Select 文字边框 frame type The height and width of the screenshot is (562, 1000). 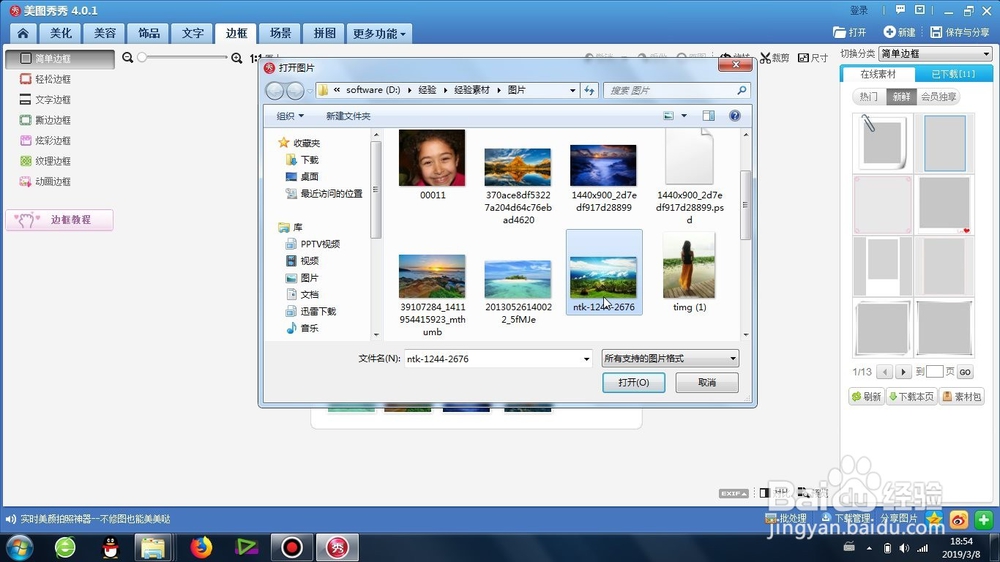45,100
